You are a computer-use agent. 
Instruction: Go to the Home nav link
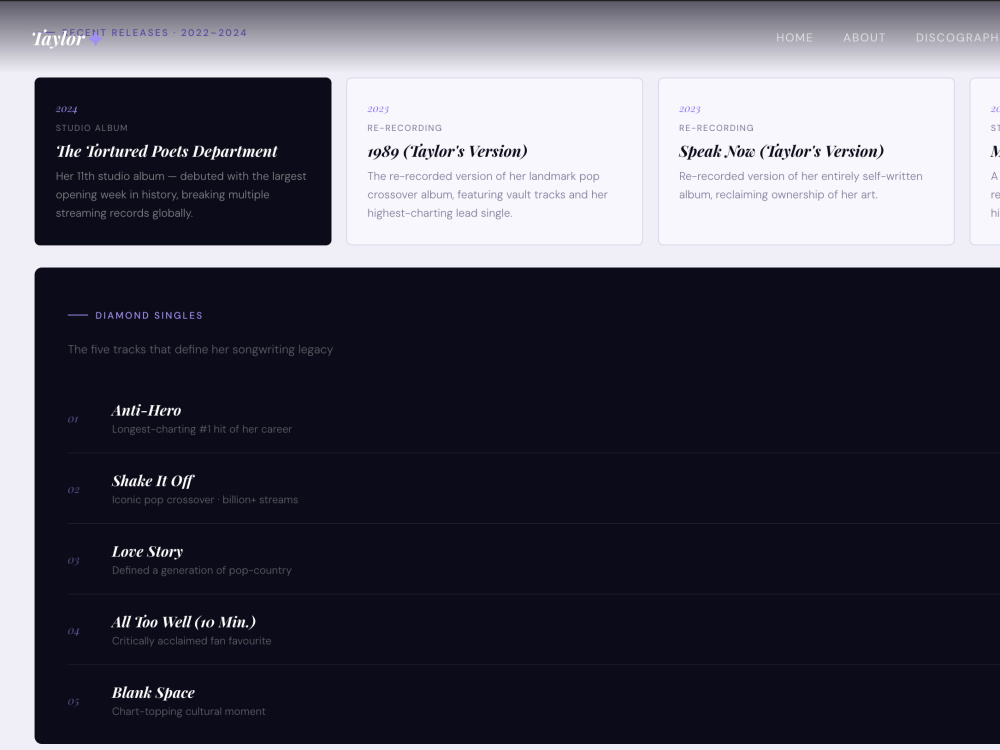pos(794,38)
